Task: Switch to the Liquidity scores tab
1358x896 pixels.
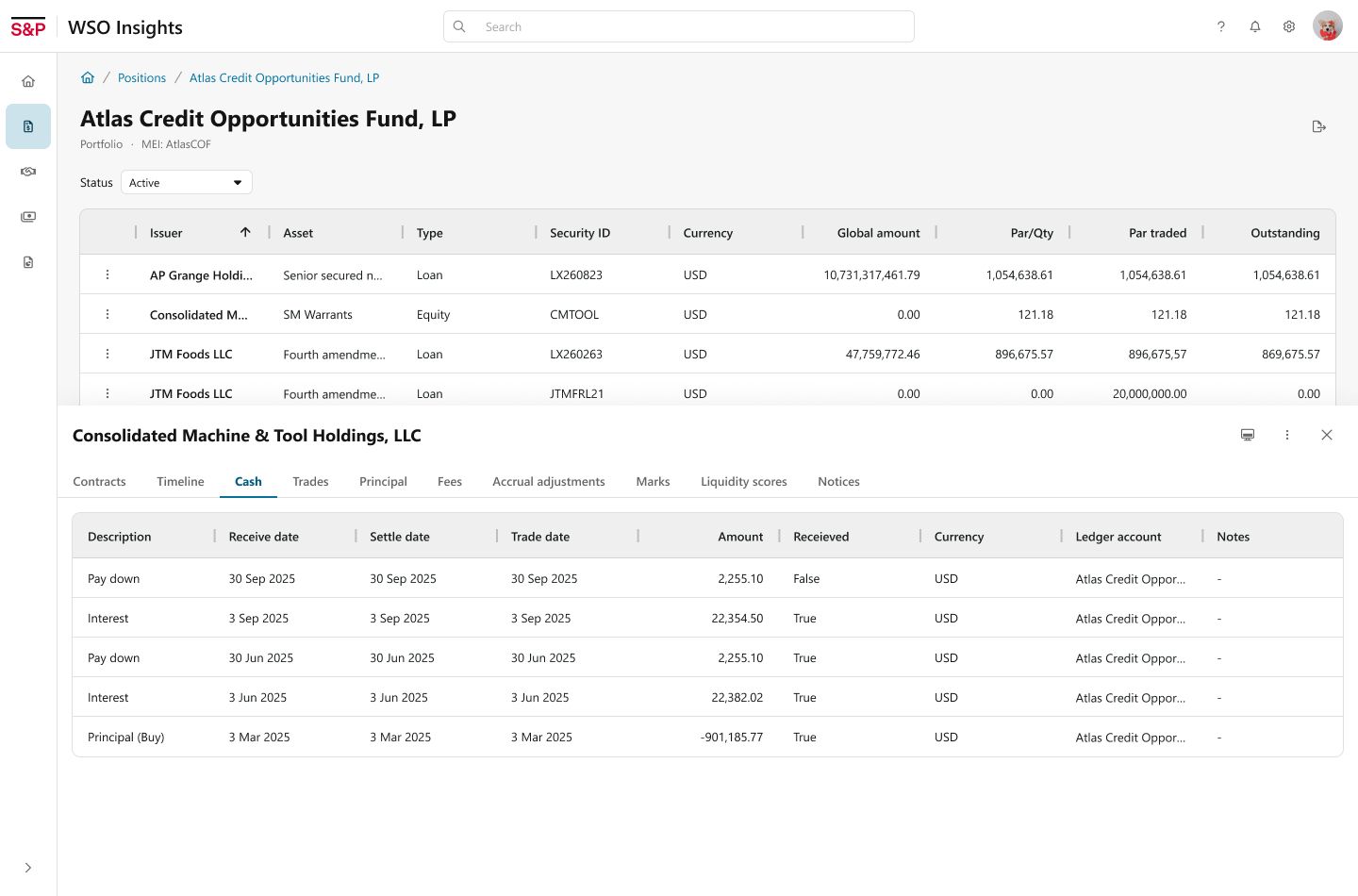Action: pyautogui.click(x=744, y=481)
